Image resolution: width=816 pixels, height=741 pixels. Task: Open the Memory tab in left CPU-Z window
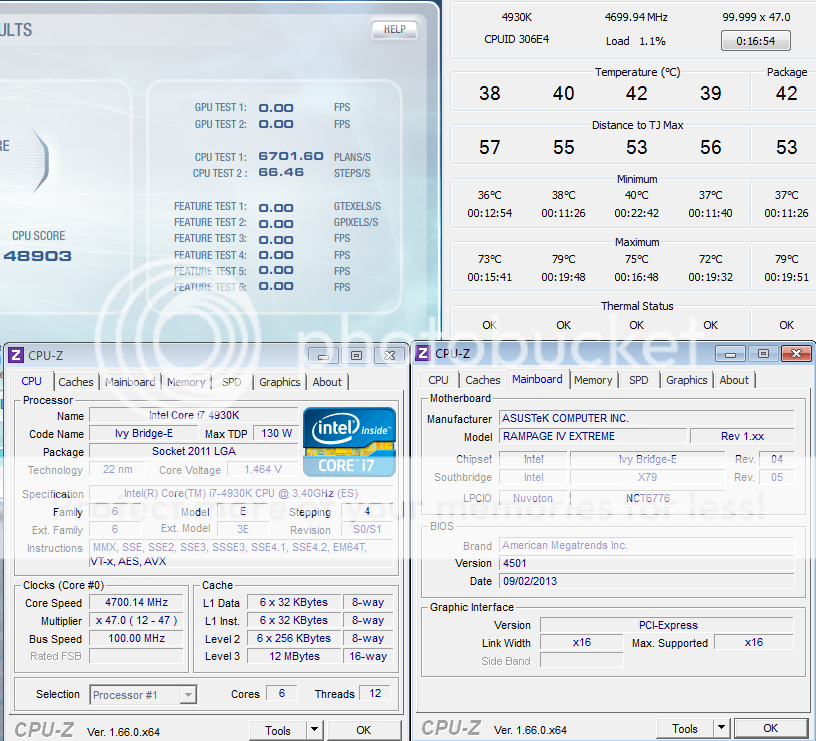[x=186, y=382]
